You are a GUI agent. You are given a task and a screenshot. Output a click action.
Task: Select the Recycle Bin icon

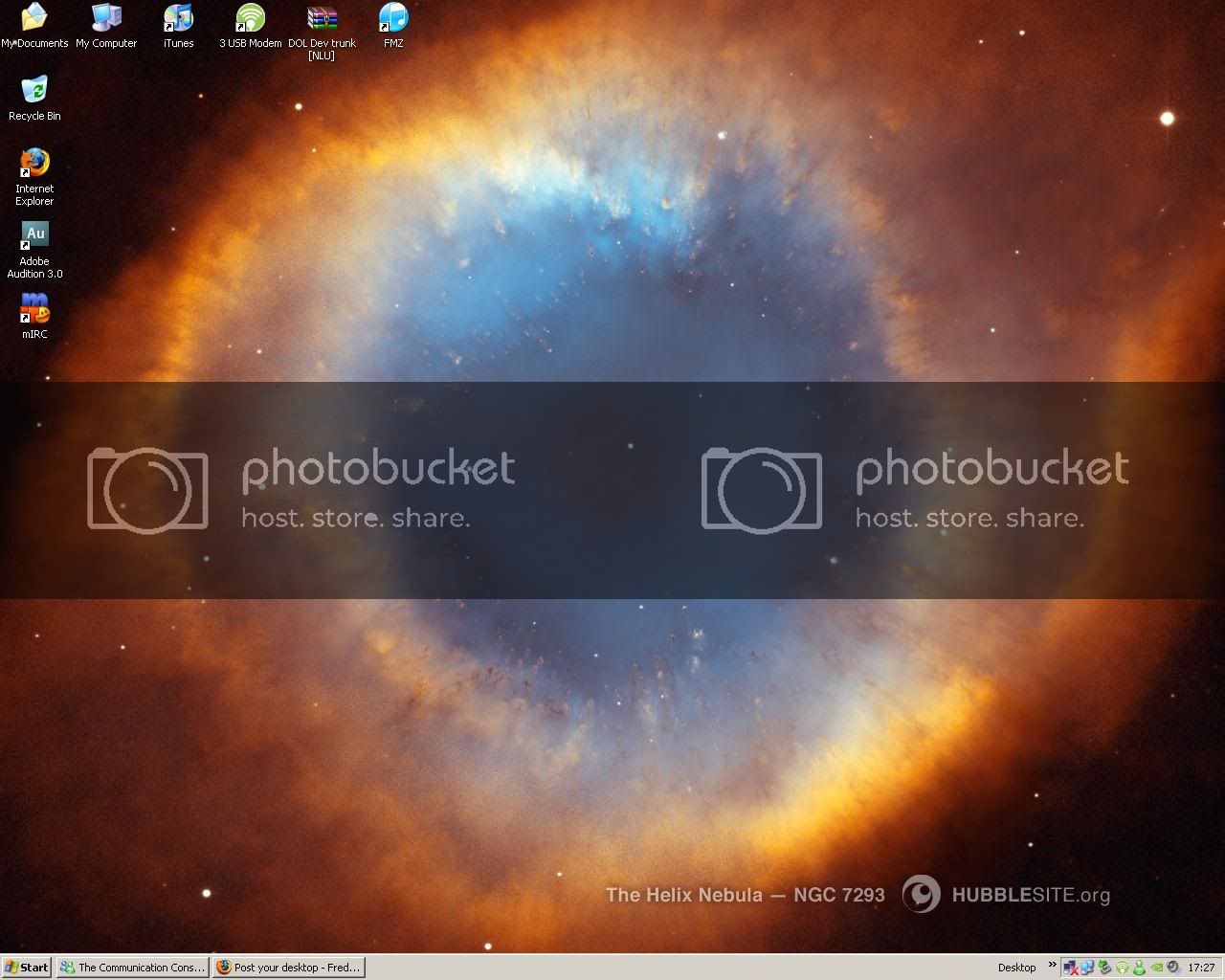34,91
